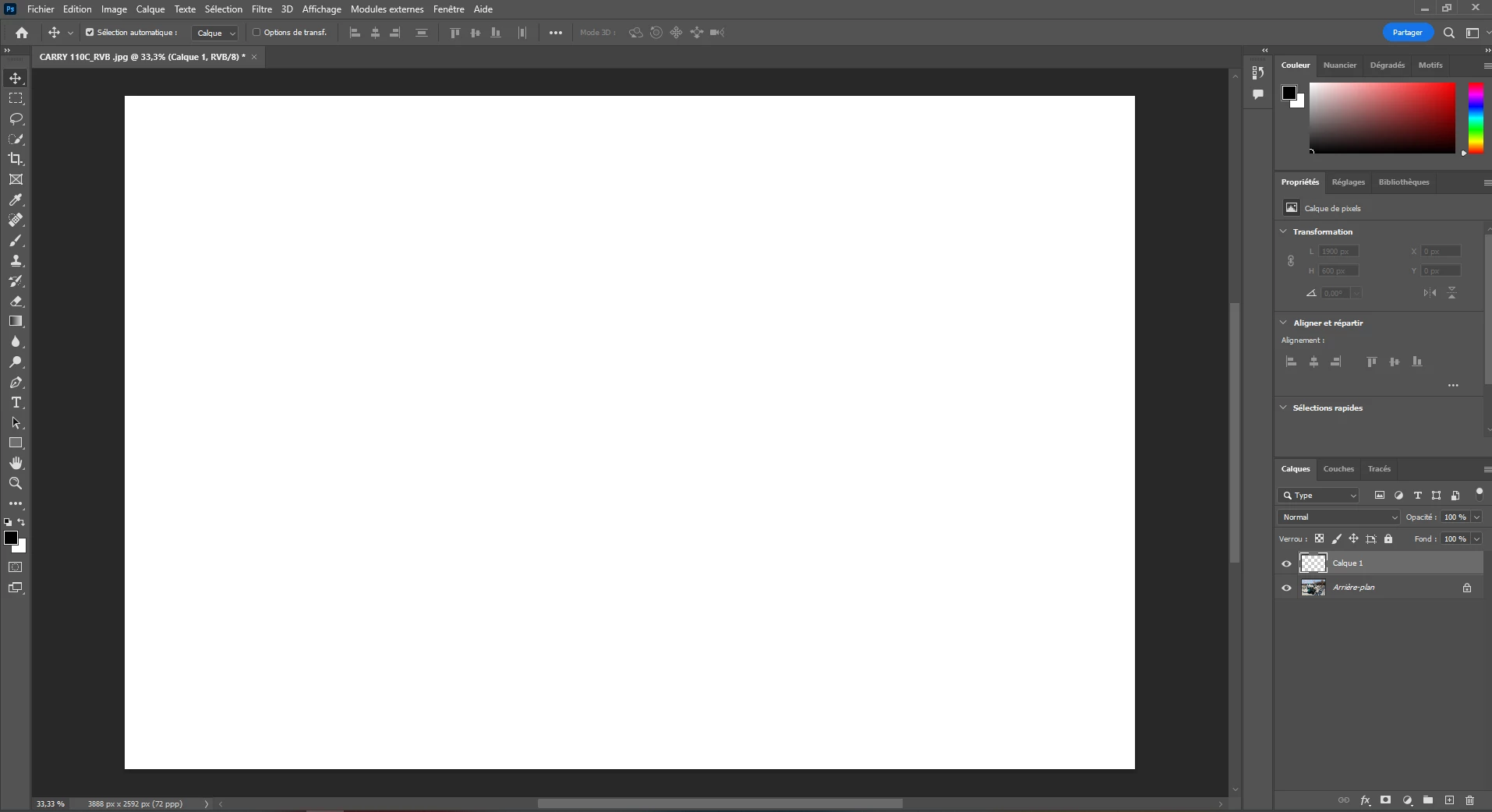Open the workspace switcher dropdown
Screen dimensions: 1492x812
(x=1473, y=33)
